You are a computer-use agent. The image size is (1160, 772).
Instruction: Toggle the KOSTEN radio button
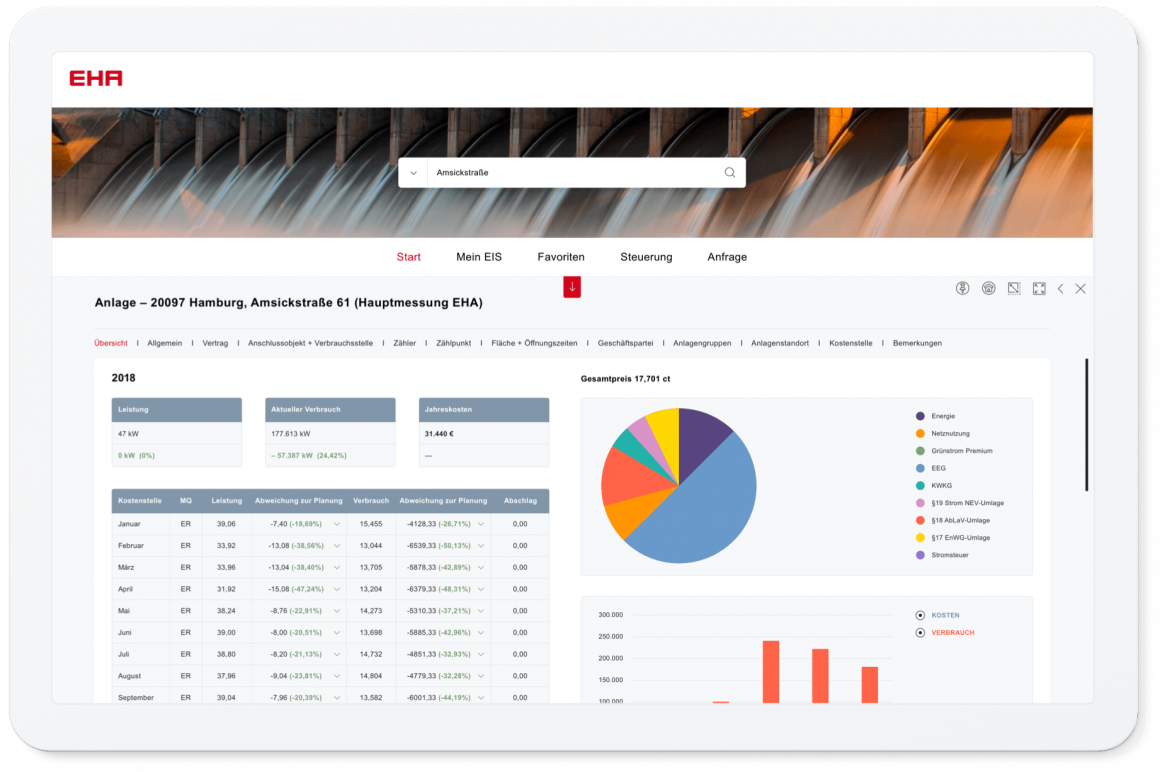920,616
